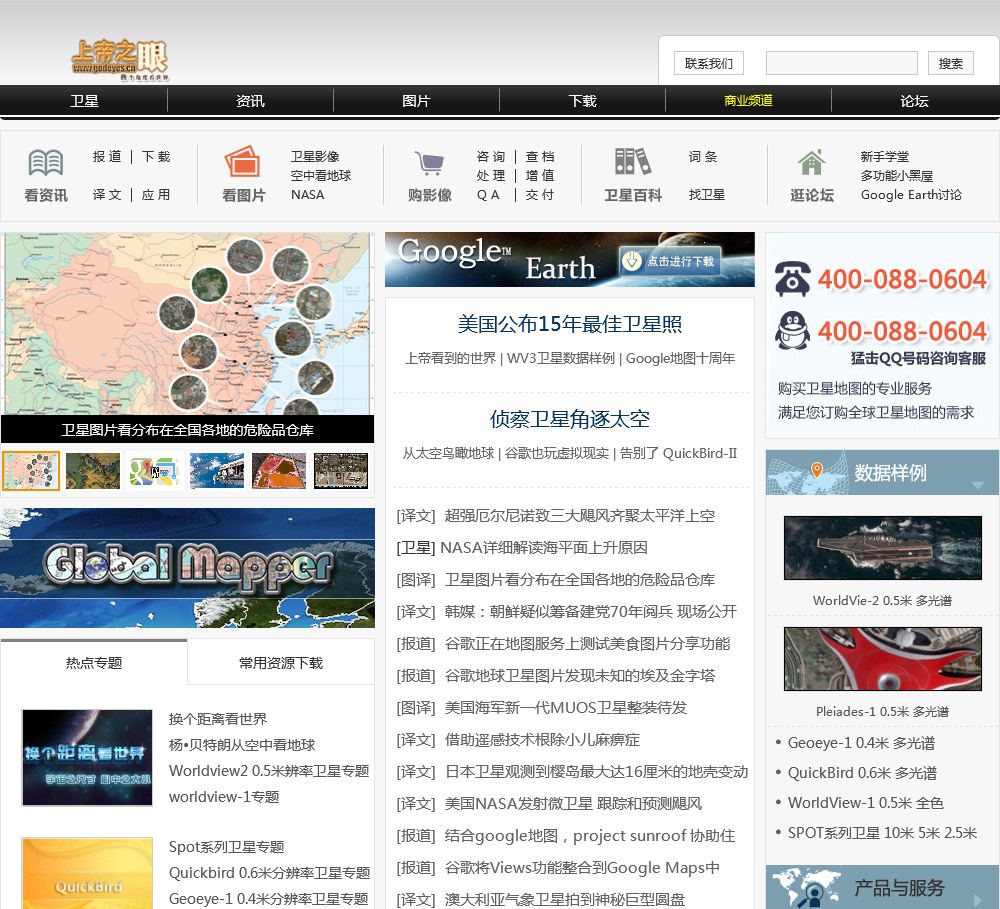Open the 图片 navigation menu
The height and width of the screenshot is (909, 1000).
416,101
